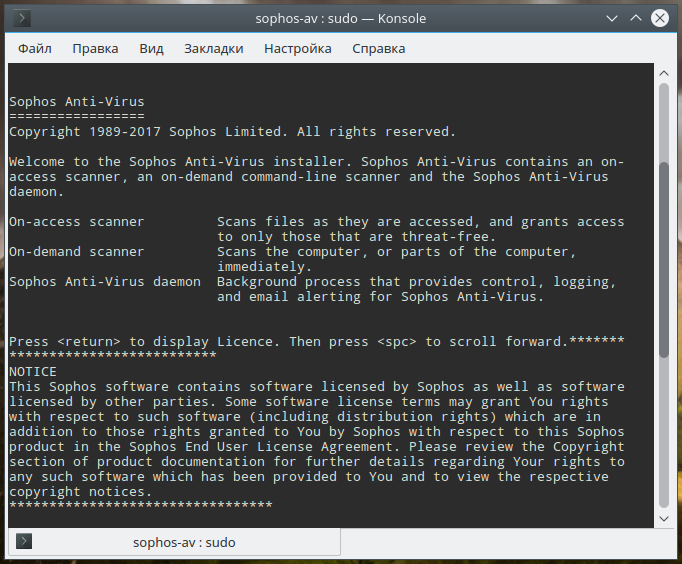Click the 'On-access scanner' label
Image resolution: width=682 pixels, height=564 pixels.
(x=77, y=222)
